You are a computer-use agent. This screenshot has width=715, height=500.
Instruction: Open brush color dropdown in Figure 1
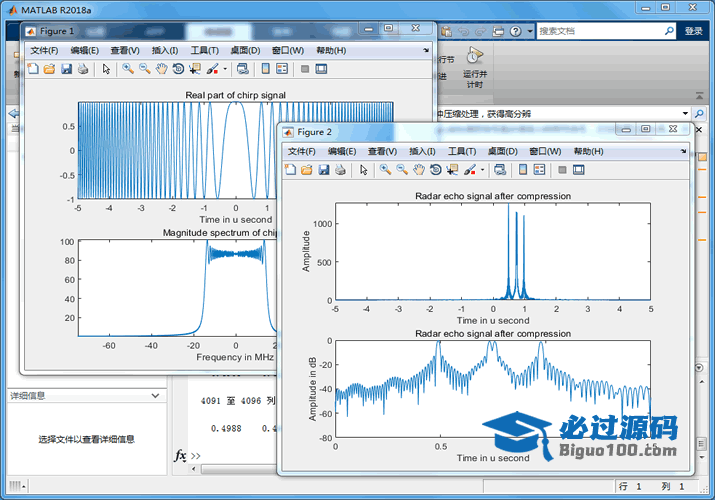tap(225, 69)
